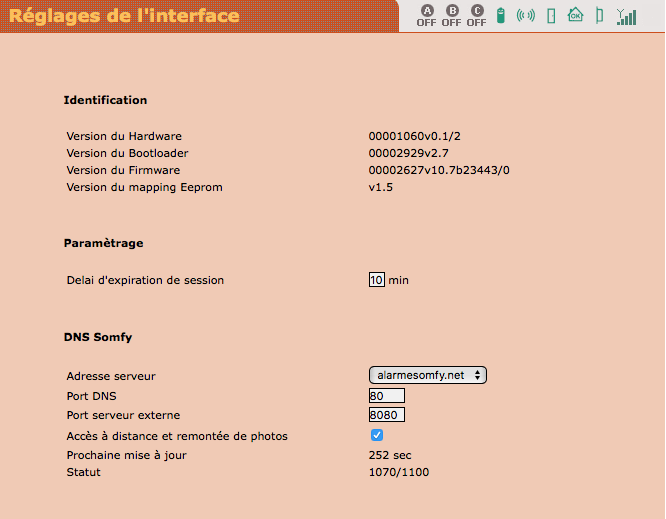Click the Port serveur externe field

(x=386, y=415)
